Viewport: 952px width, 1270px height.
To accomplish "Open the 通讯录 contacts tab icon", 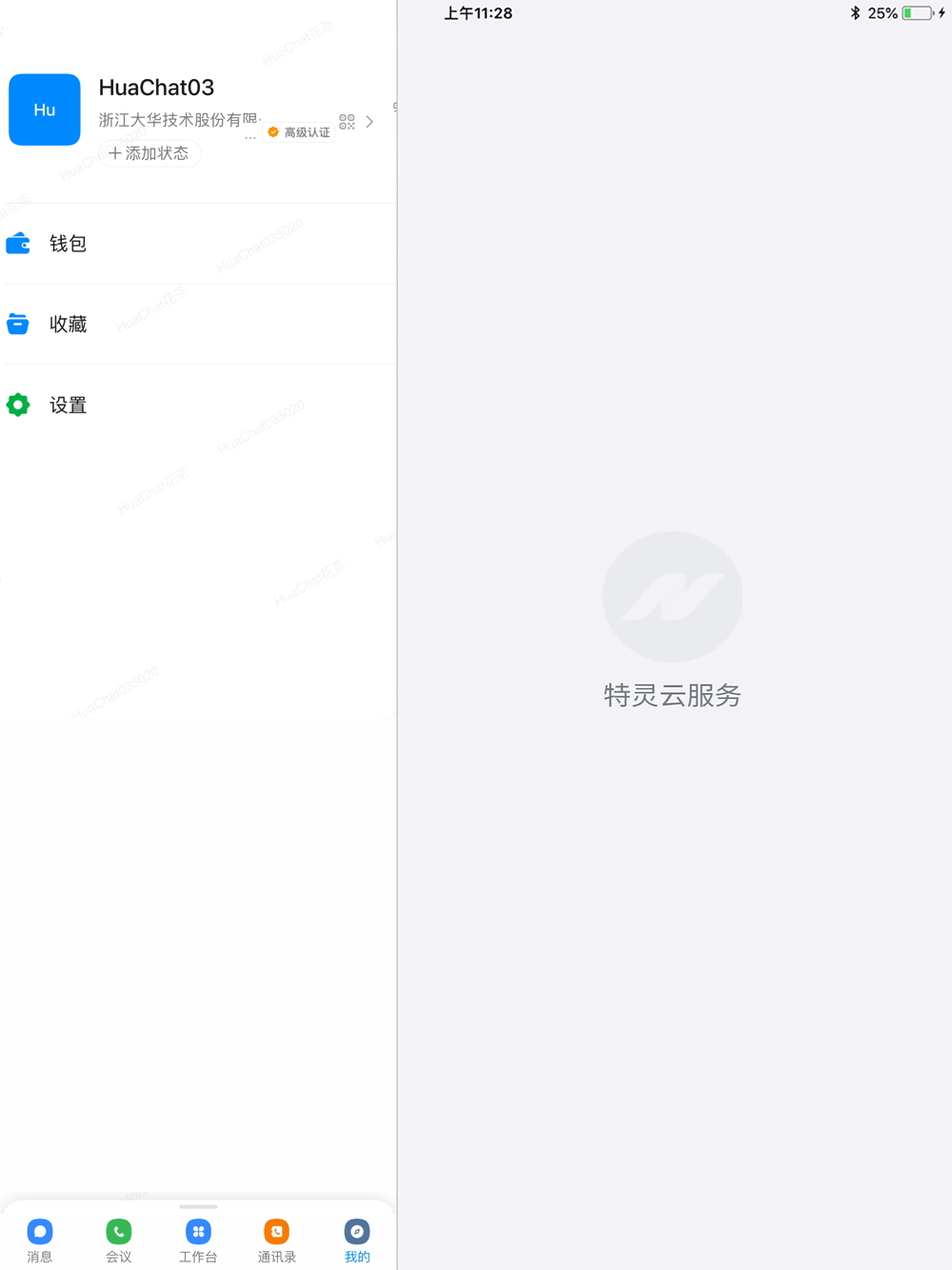I will pos(277,1231).
